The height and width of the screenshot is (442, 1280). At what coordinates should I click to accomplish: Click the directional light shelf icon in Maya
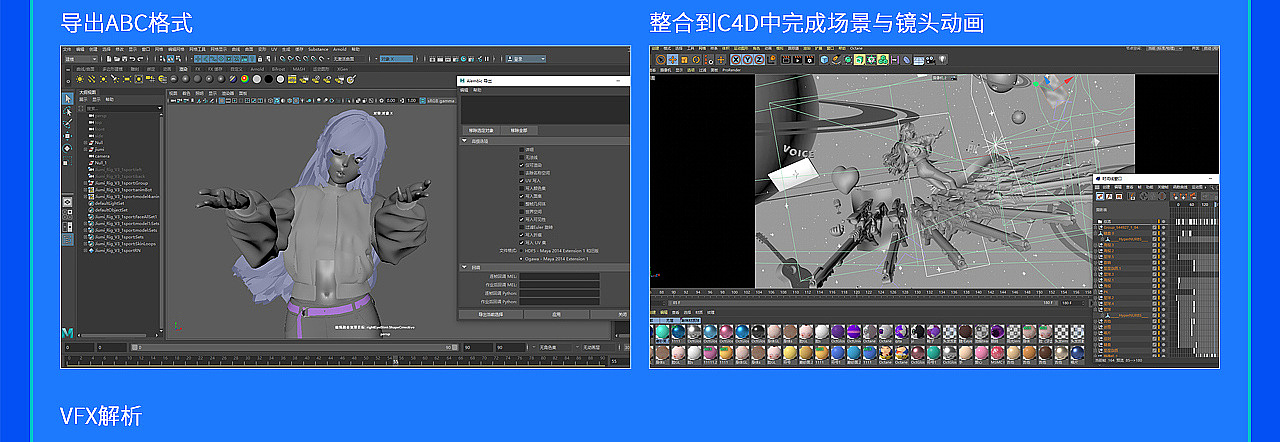coord(92,79)
